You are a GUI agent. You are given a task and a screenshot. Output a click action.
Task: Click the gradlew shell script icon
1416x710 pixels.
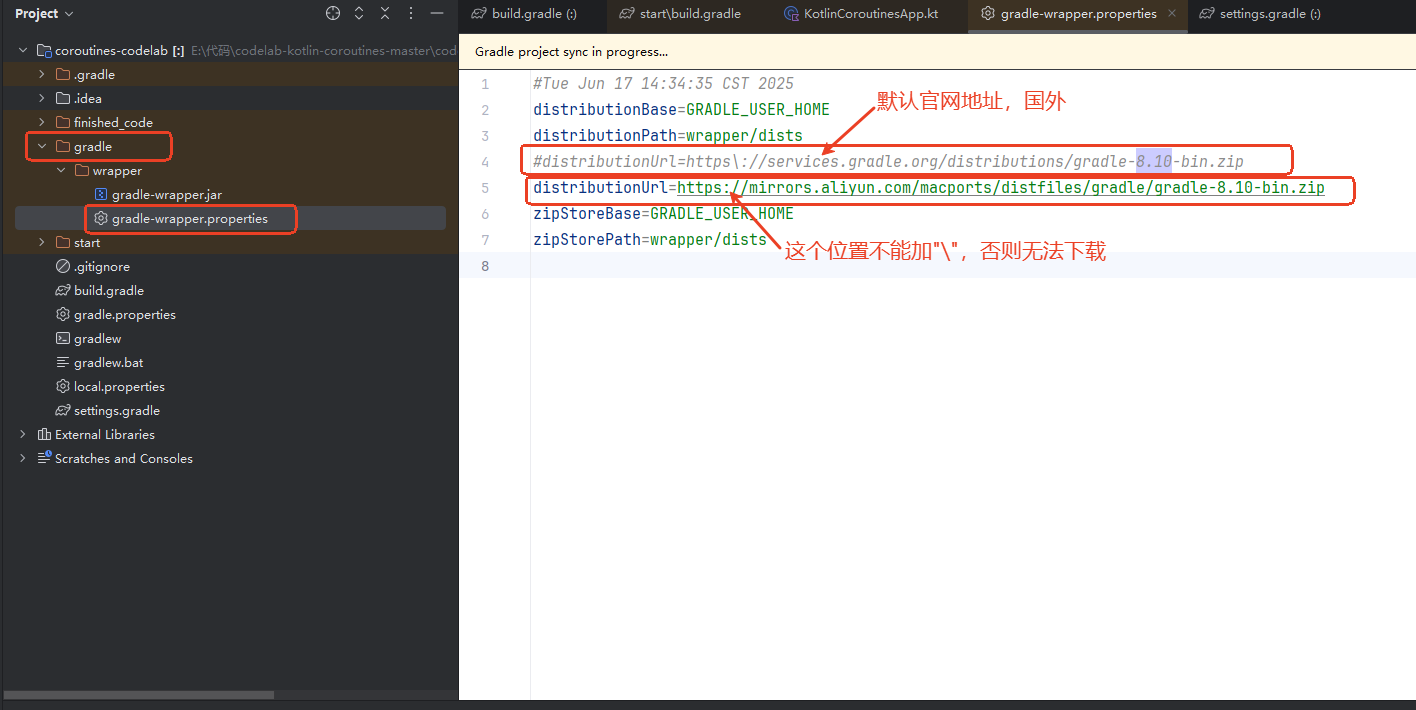click(63, 338)
